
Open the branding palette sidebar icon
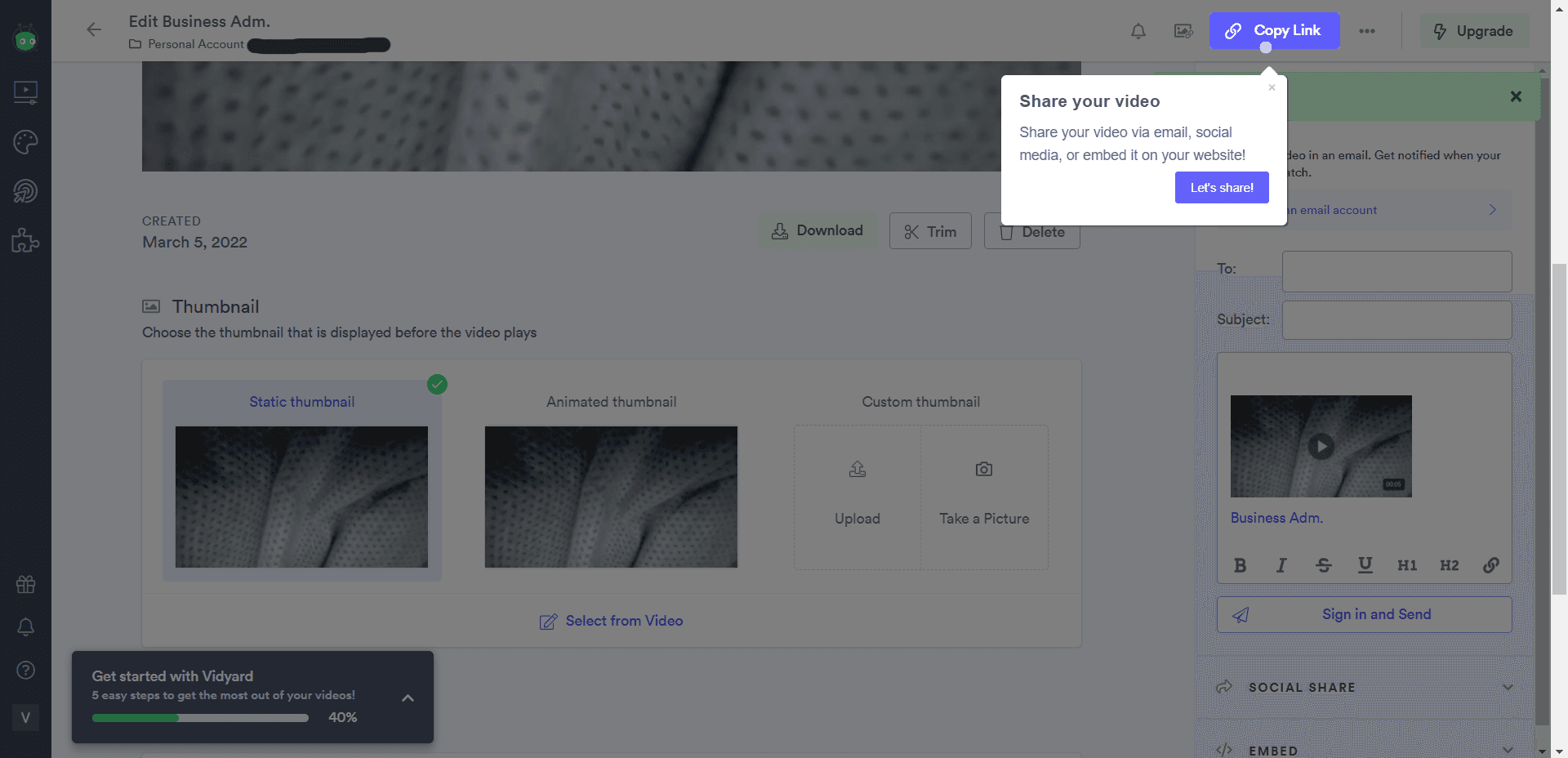coord(25,142)
